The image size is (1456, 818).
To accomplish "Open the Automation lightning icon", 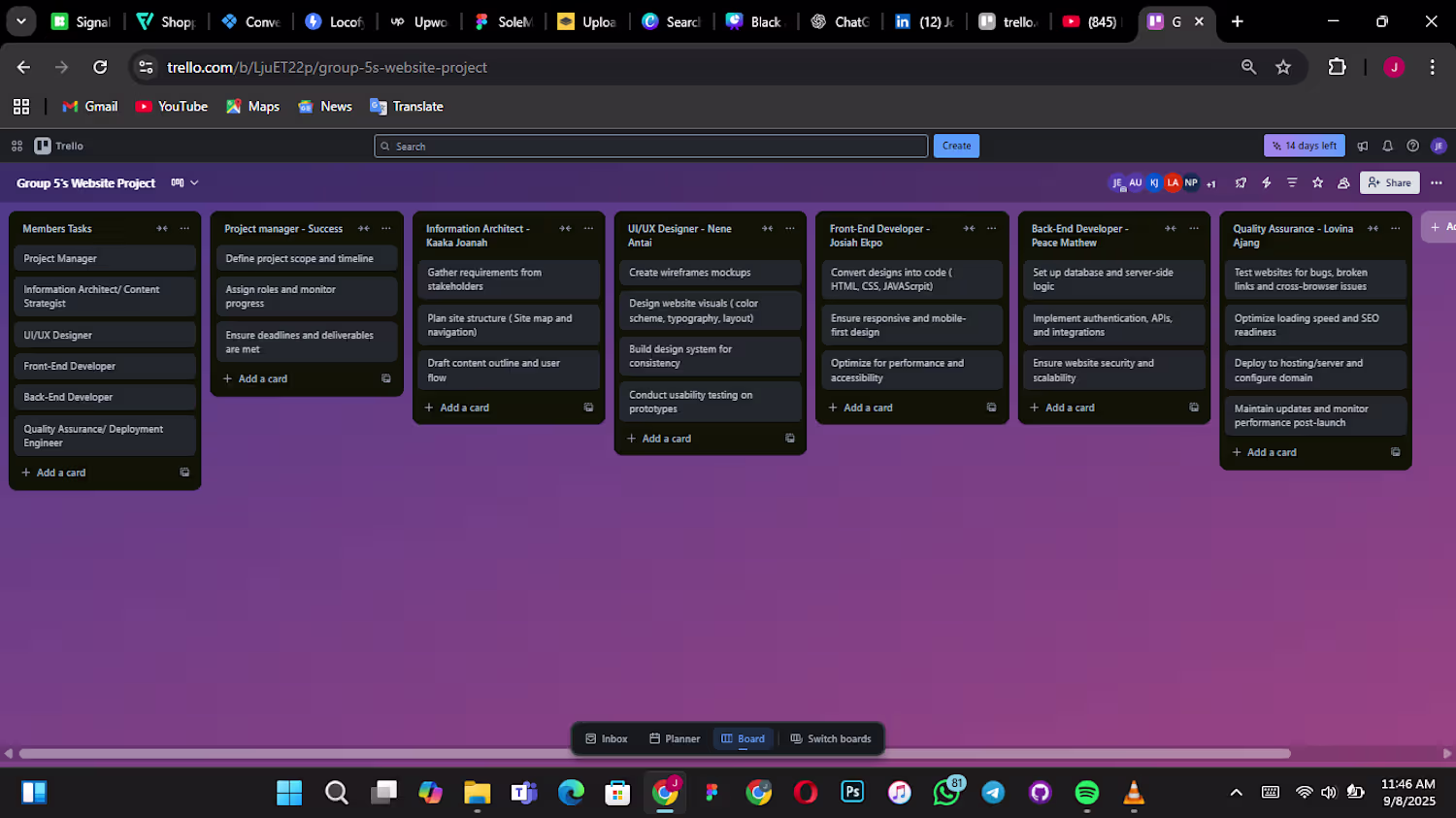I will click(1267, 182).
